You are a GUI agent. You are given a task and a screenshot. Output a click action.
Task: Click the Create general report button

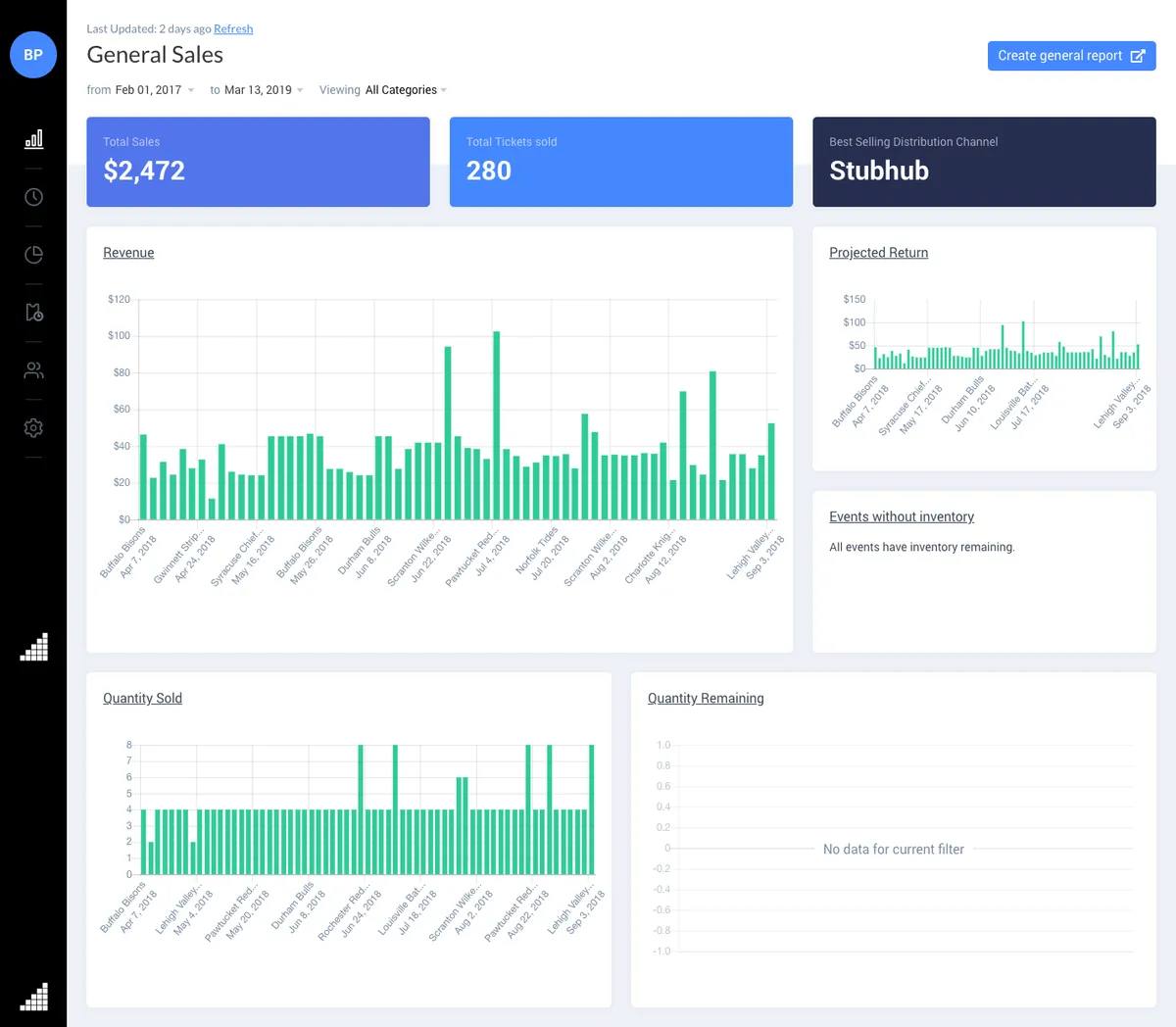point(1071,56)
